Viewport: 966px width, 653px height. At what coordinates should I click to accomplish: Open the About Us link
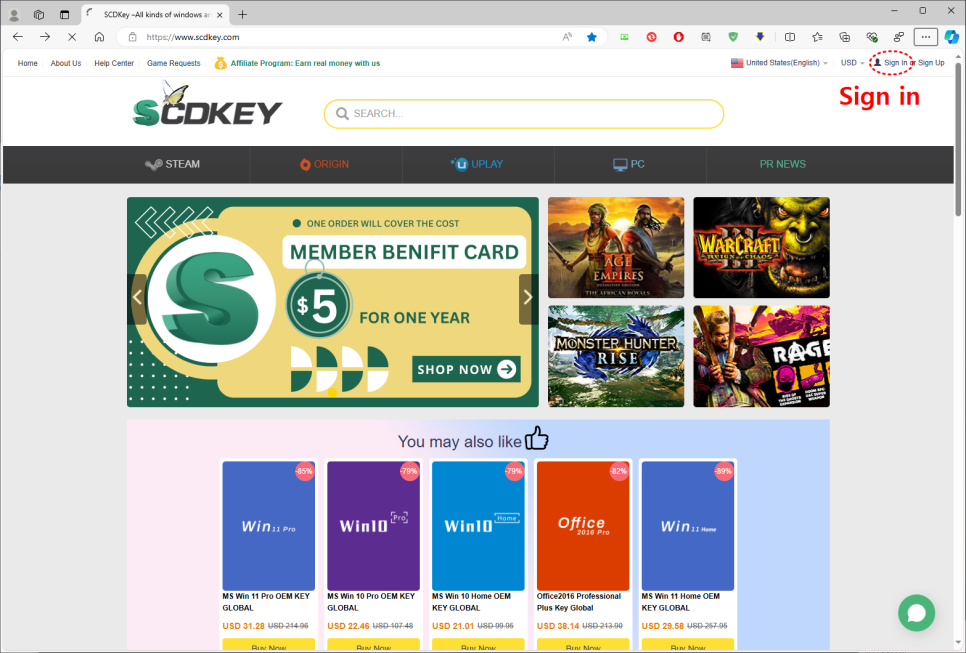pyautogui.click(x=66, y=63)
